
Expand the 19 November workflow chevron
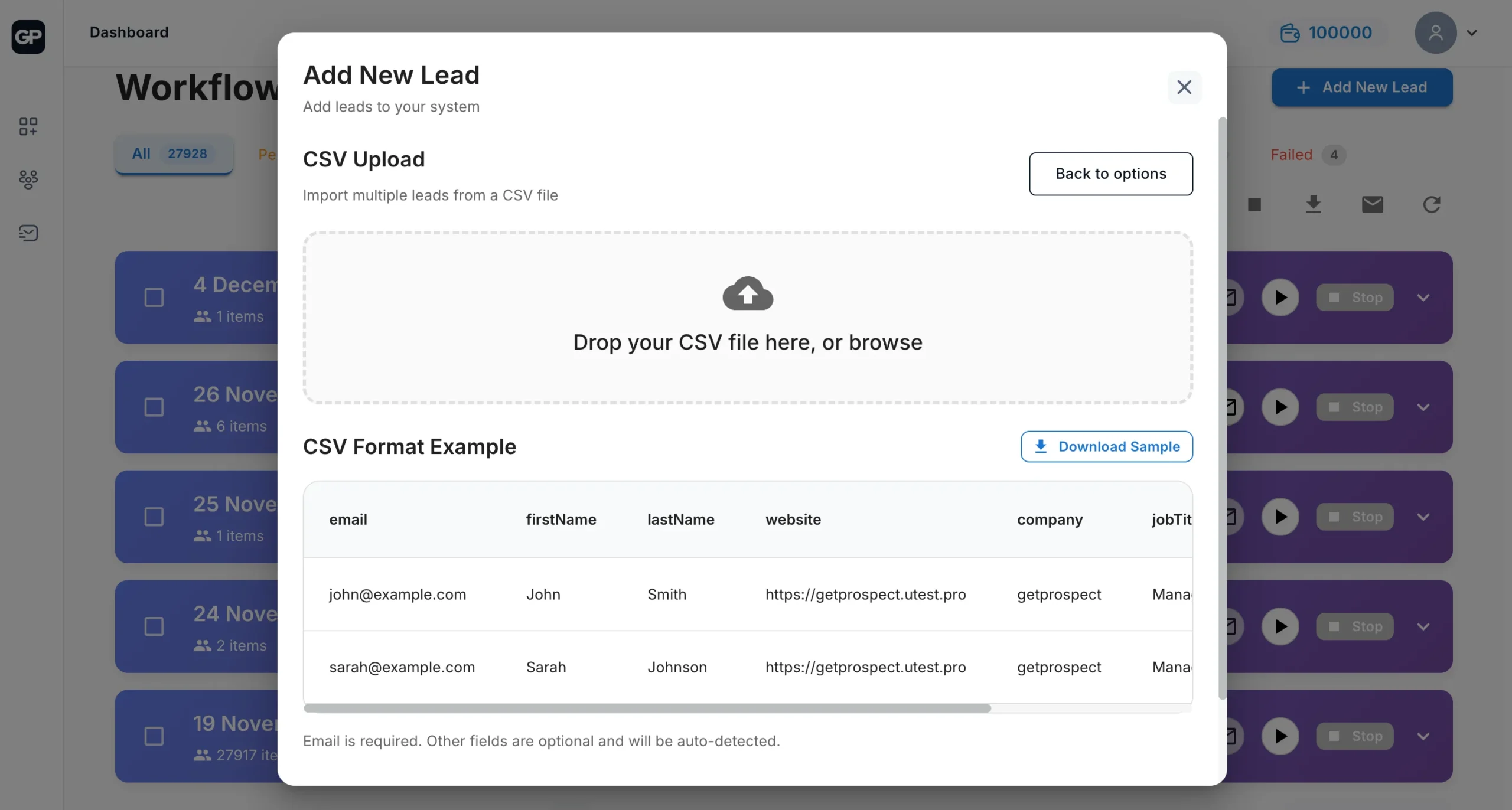click(x=1423, y=736)
